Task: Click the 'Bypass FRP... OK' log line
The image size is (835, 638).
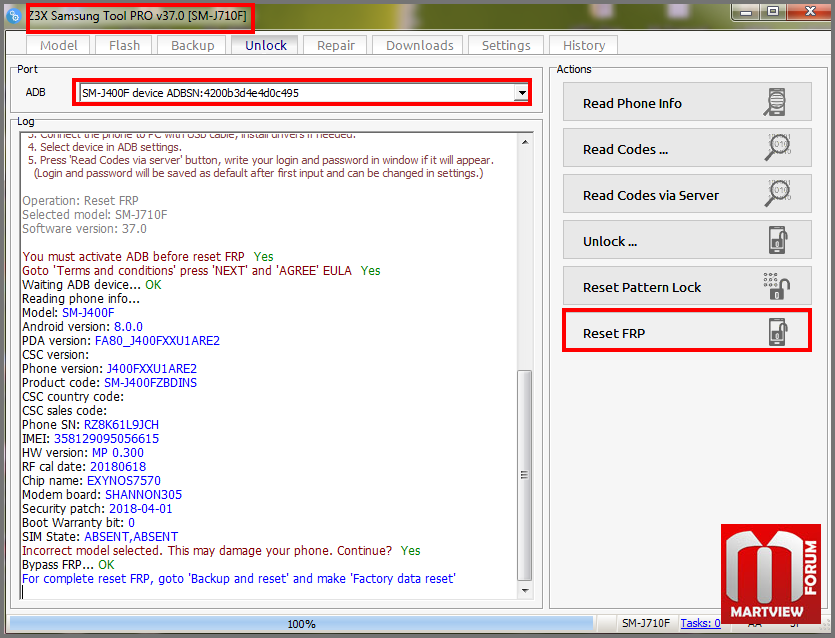Action: [68, 565]
